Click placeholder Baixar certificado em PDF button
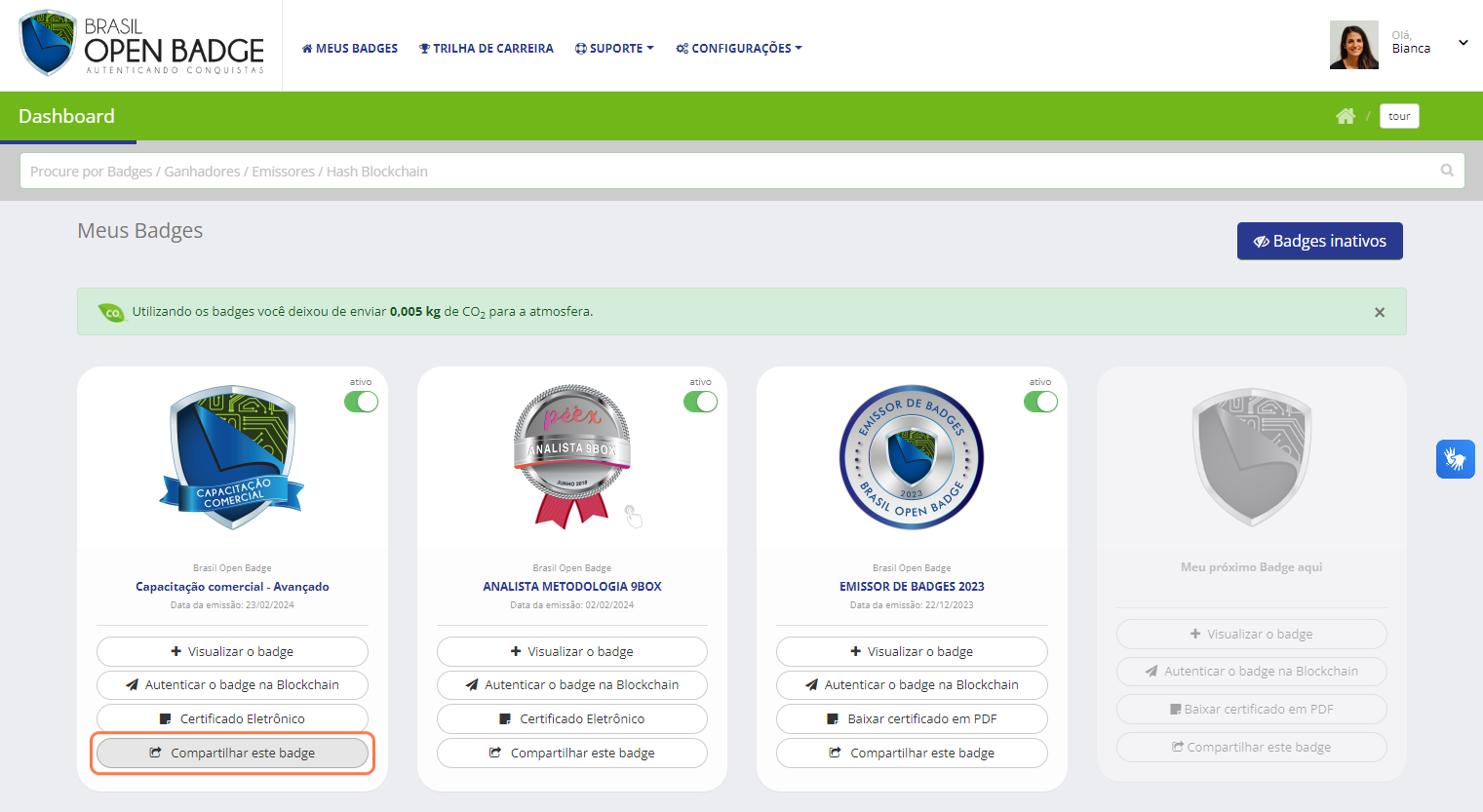 click(1252, 709)
